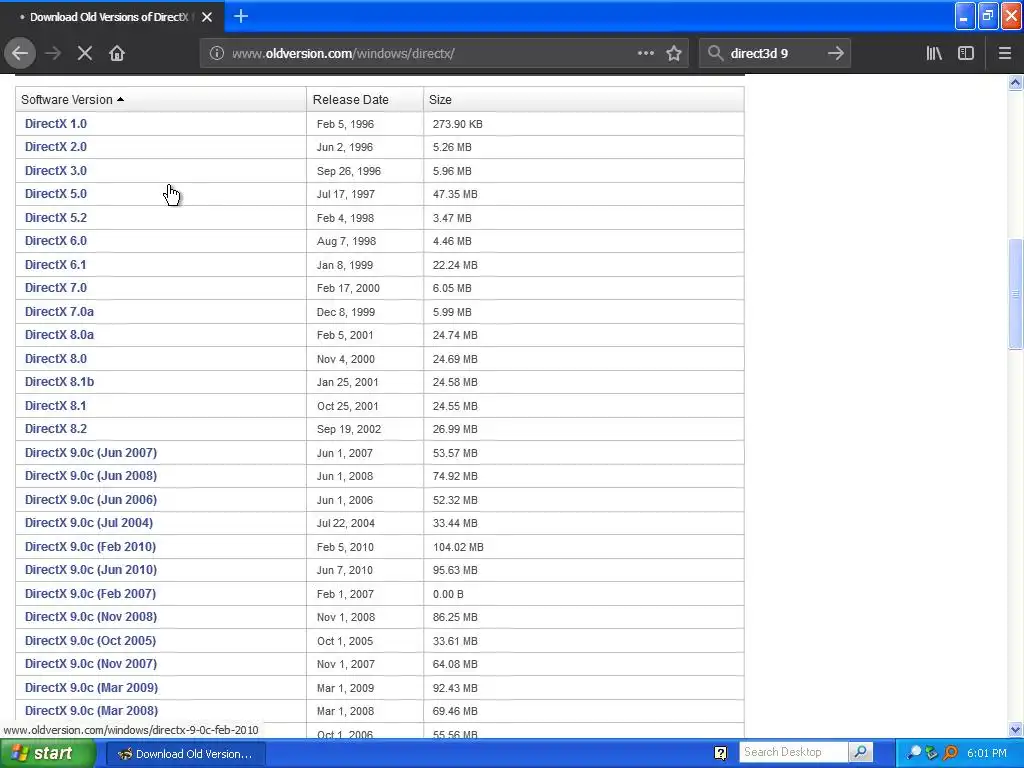
Task: Click the vertical scrollbar thumb
Action: (x=1015, y=295)
